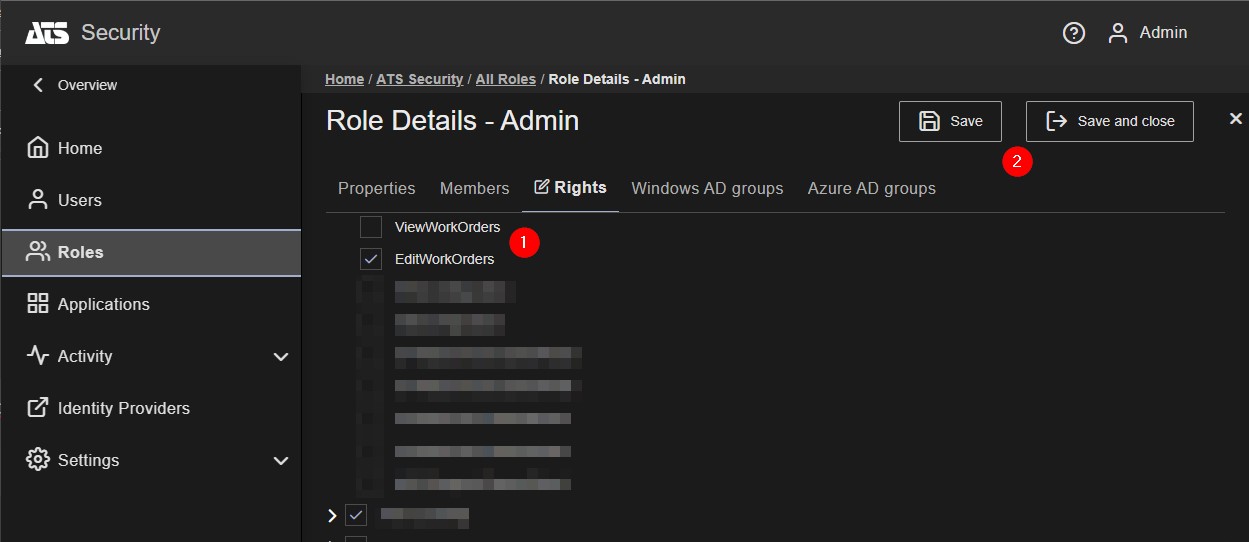The image size is (1249, 542).
Task: Follow the All Roles breadcrumb link
Action: tap(504, 79)
